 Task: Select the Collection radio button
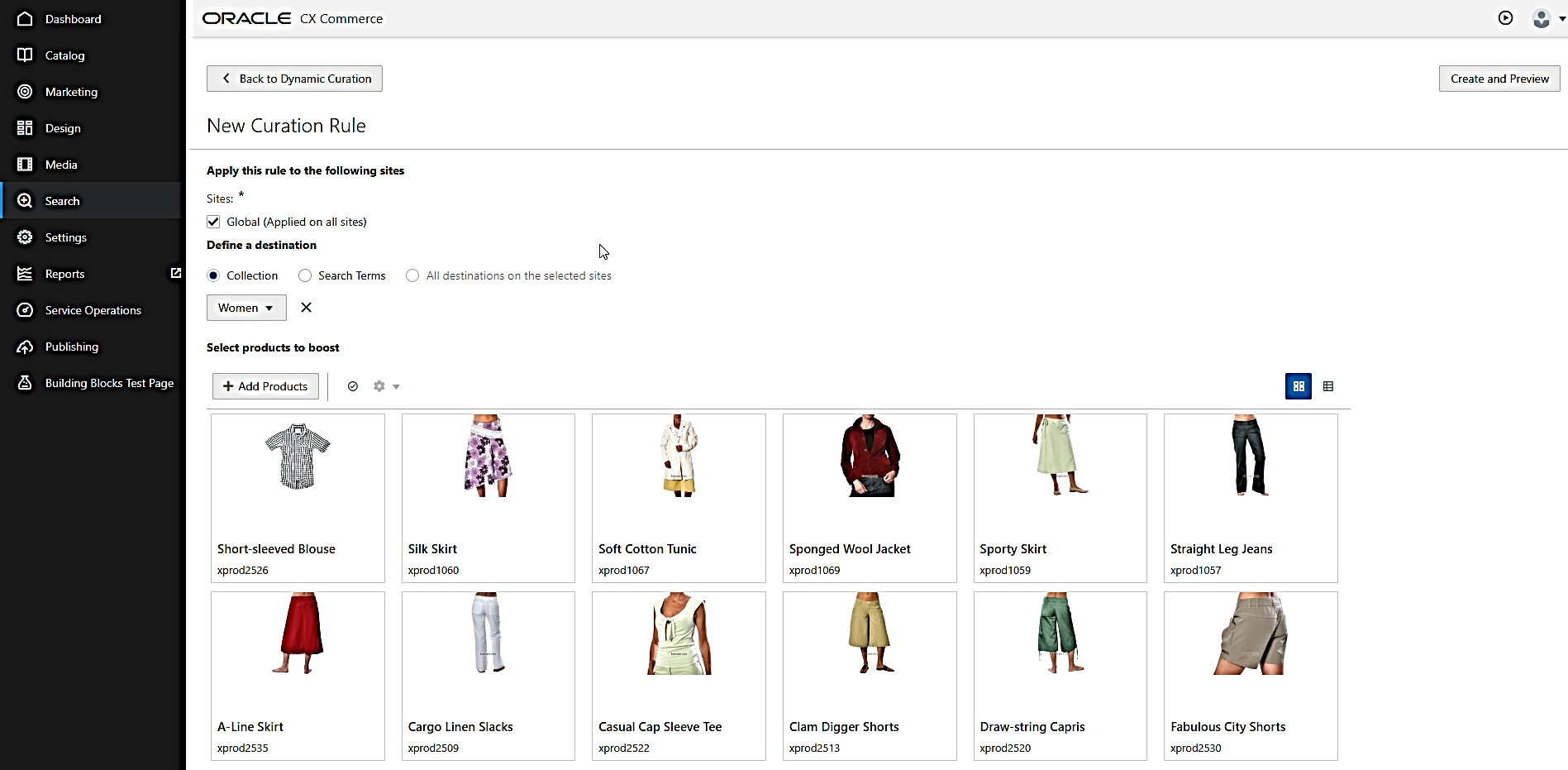click(213, 275)
